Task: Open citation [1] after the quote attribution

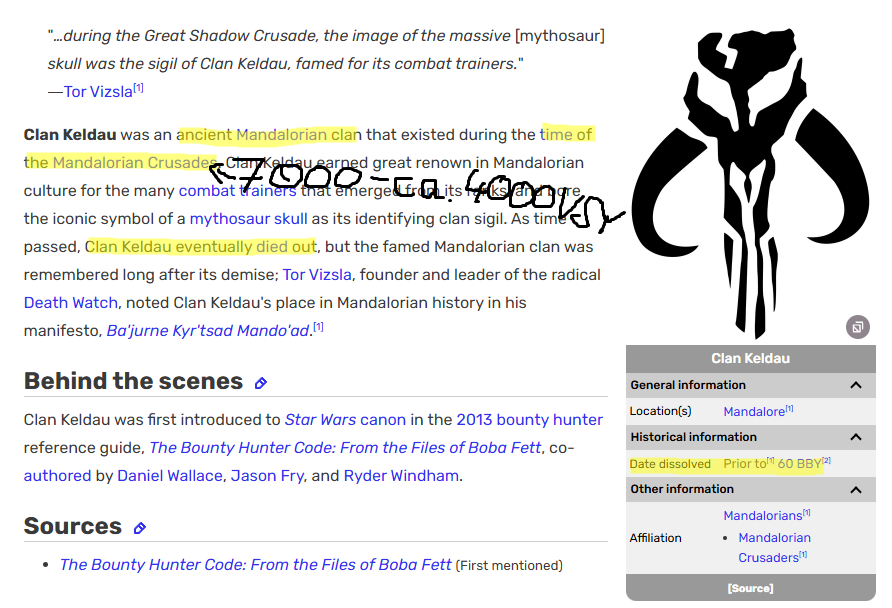Action: click(138, 88)
